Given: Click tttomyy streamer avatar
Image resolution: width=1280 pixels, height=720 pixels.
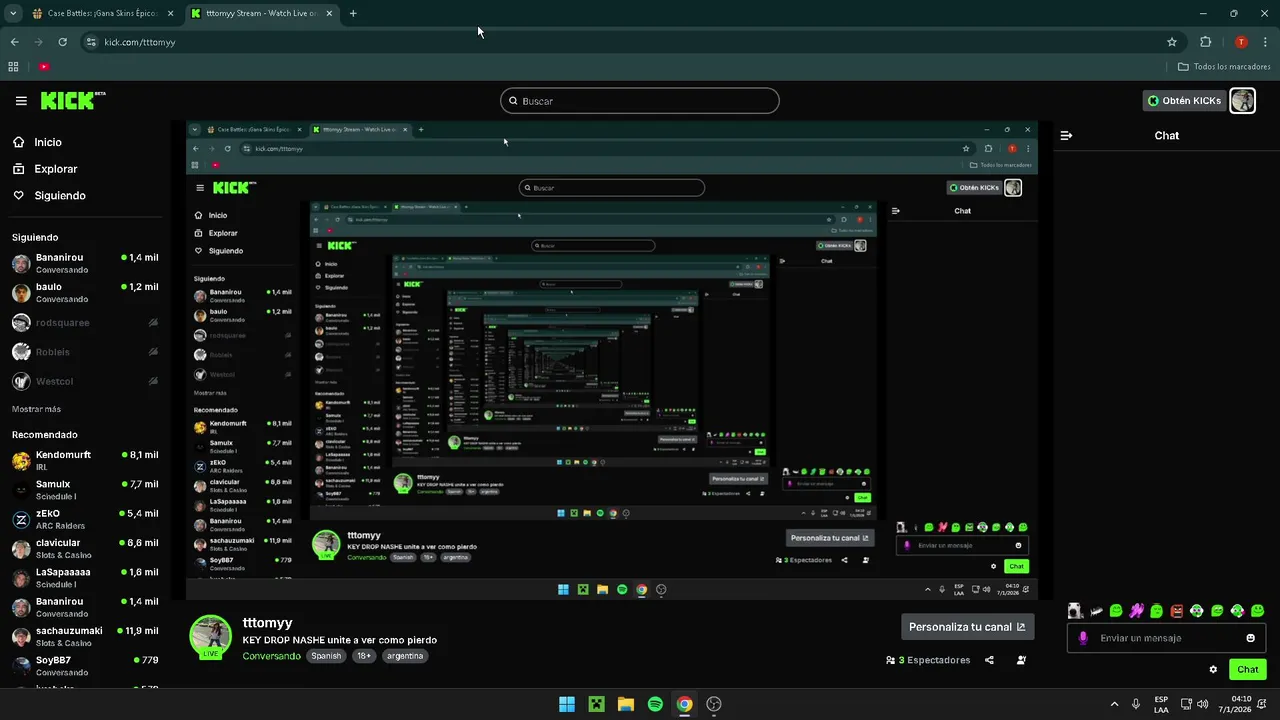Looking at the screenshot, I should [x=211, y=636].
